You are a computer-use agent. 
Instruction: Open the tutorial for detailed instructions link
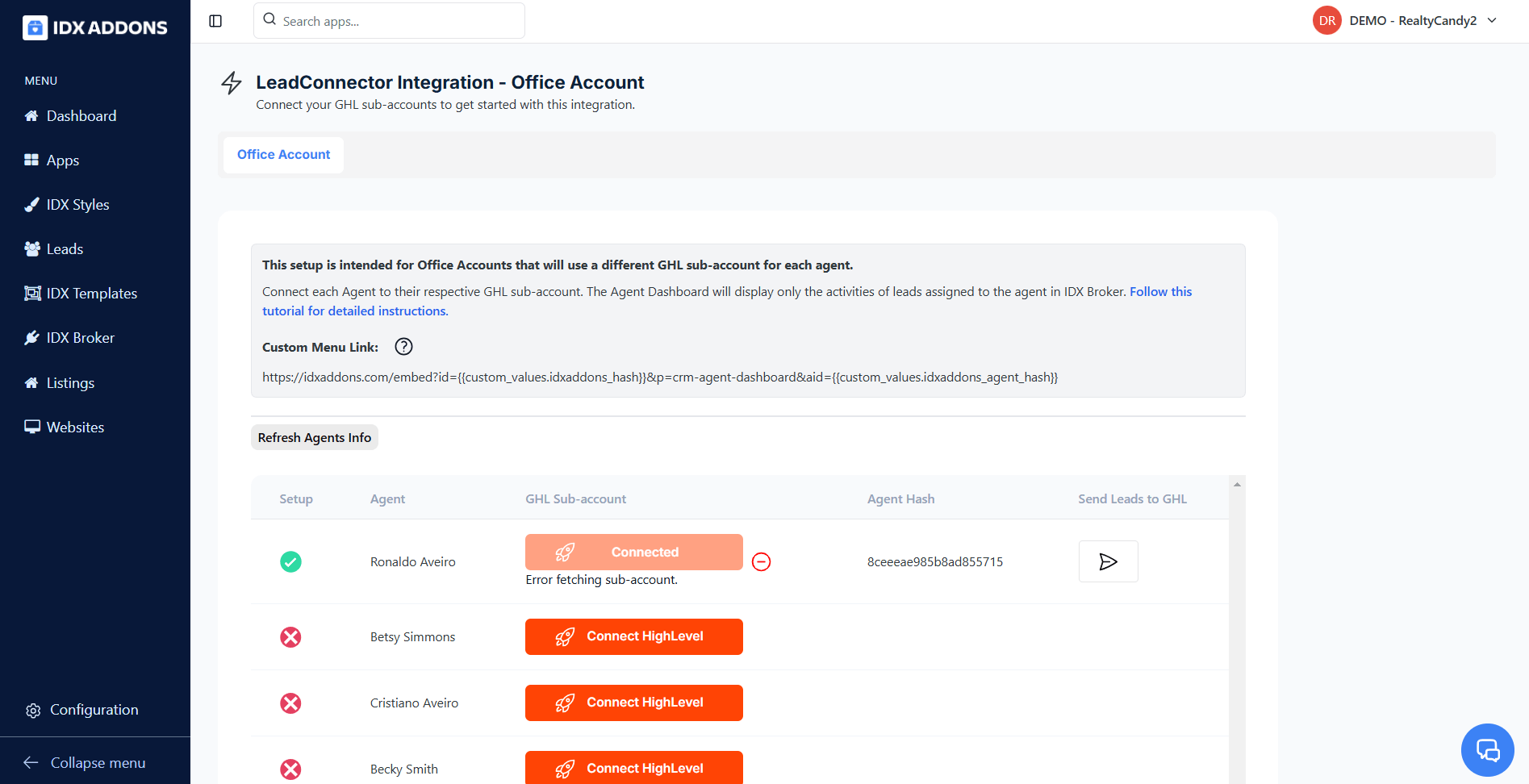pyautogui.click(x=355, y=311)
